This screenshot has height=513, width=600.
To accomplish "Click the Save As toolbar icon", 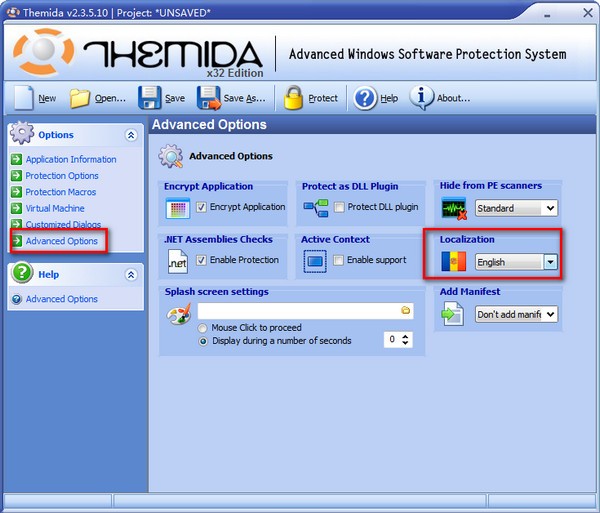I will tap(209, 98).
